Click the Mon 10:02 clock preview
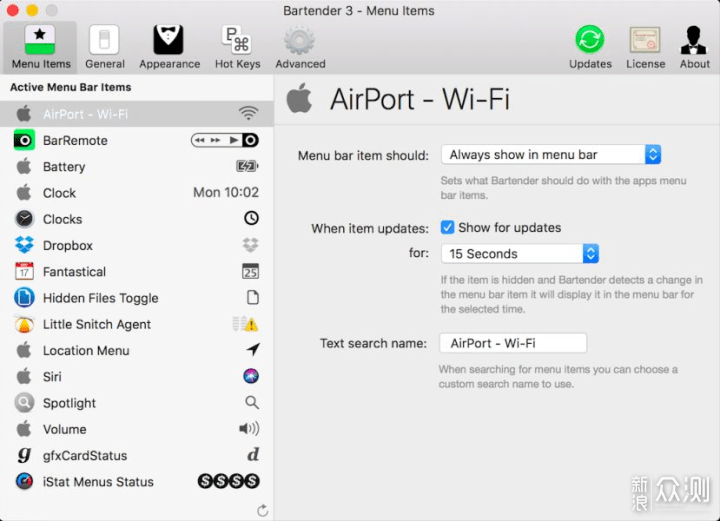This screenshot has height=521, width=720. pos(225,192)
